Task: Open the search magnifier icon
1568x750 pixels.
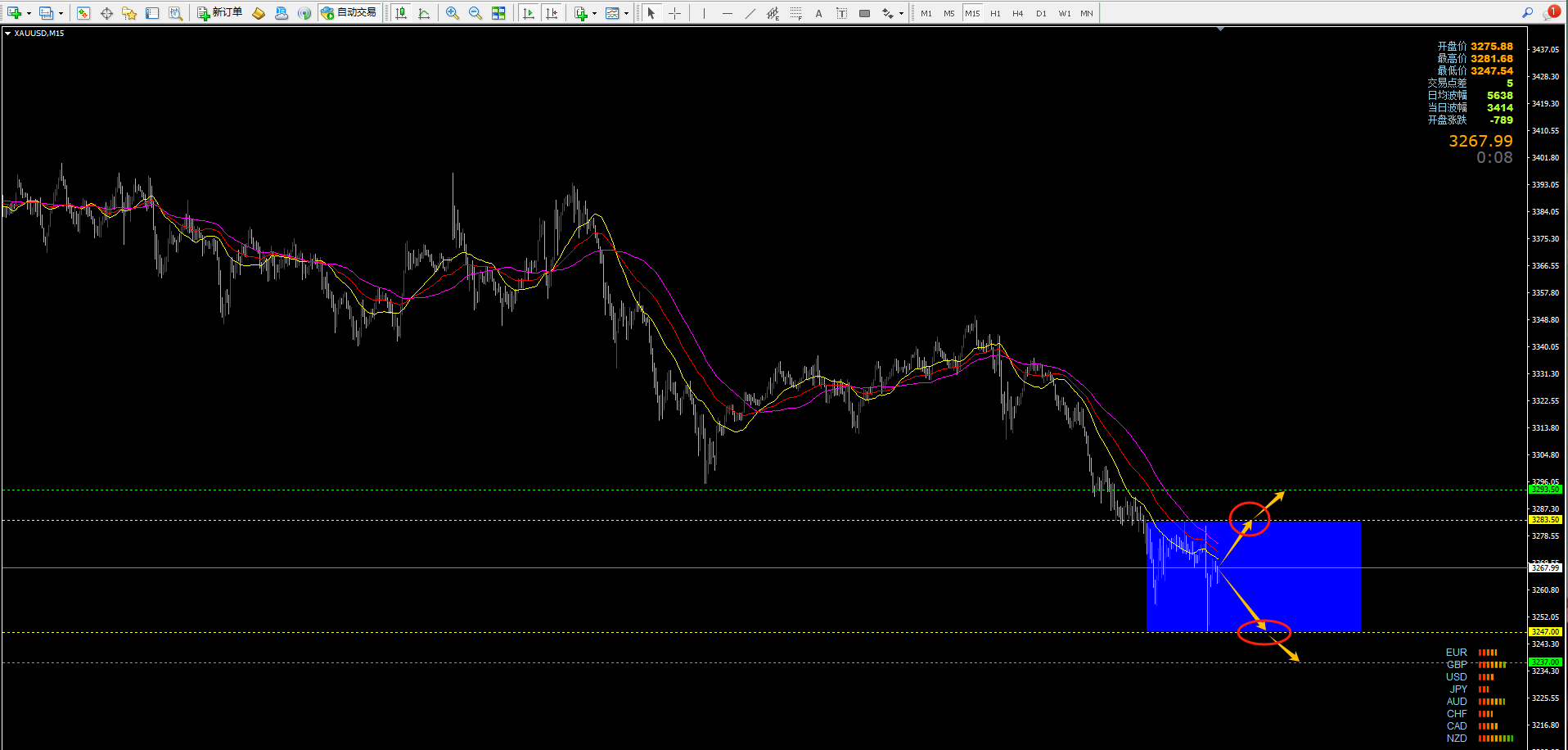Action: point(1527,12)
